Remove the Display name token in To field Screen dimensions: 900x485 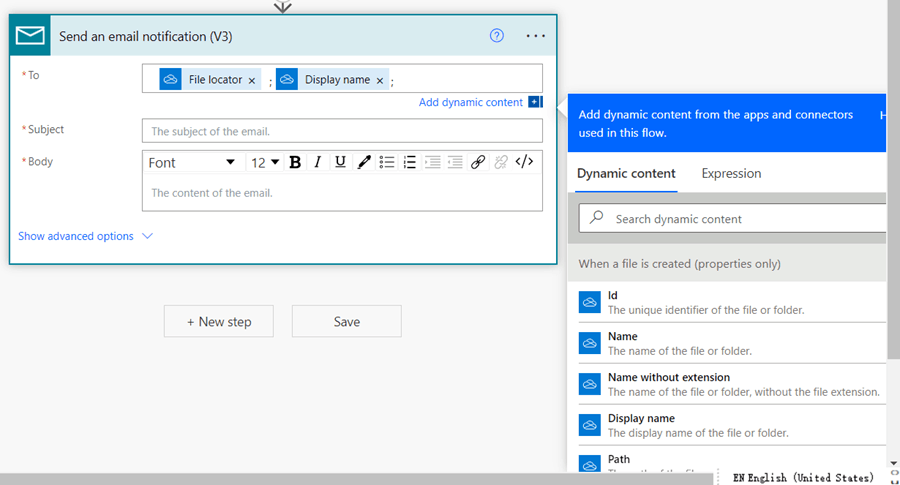(379, 80)
